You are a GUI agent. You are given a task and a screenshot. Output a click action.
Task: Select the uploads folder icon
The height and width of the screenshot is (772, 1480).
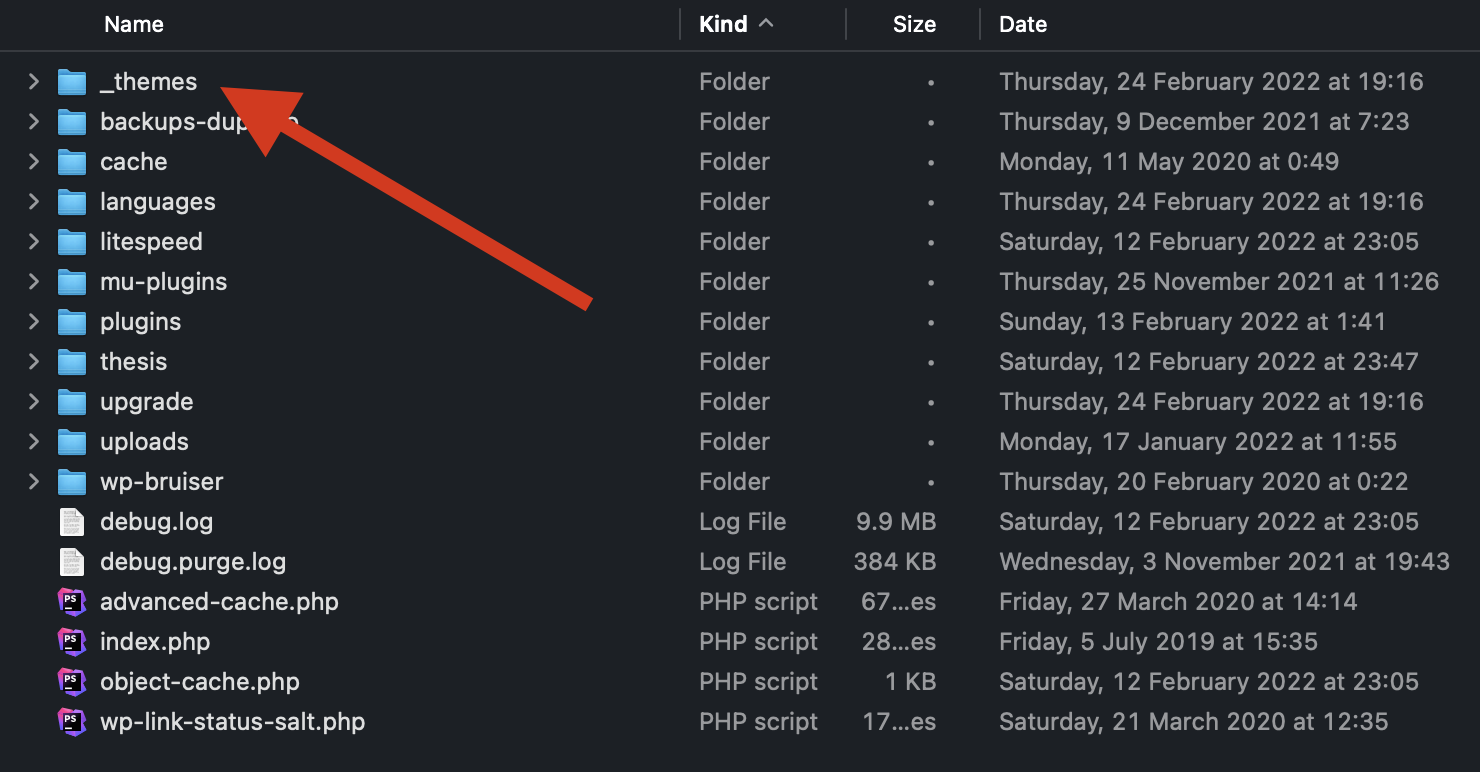(x=72, y=442)
